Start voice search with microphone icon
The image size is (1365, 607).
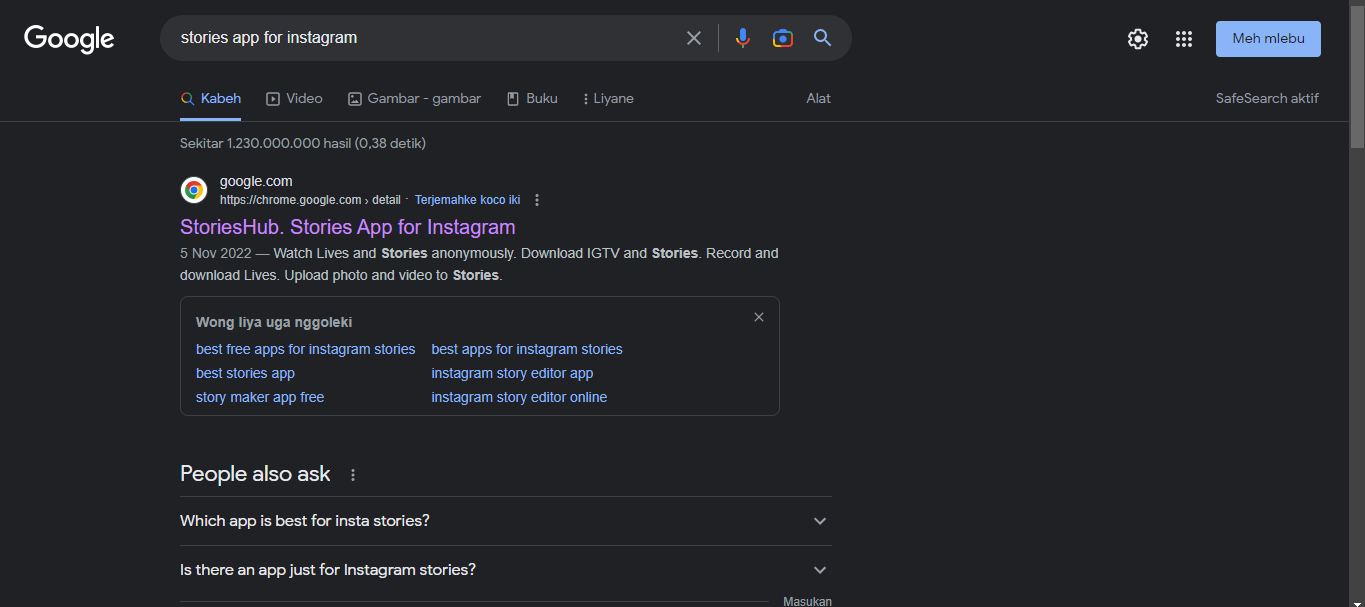(742, 38)
